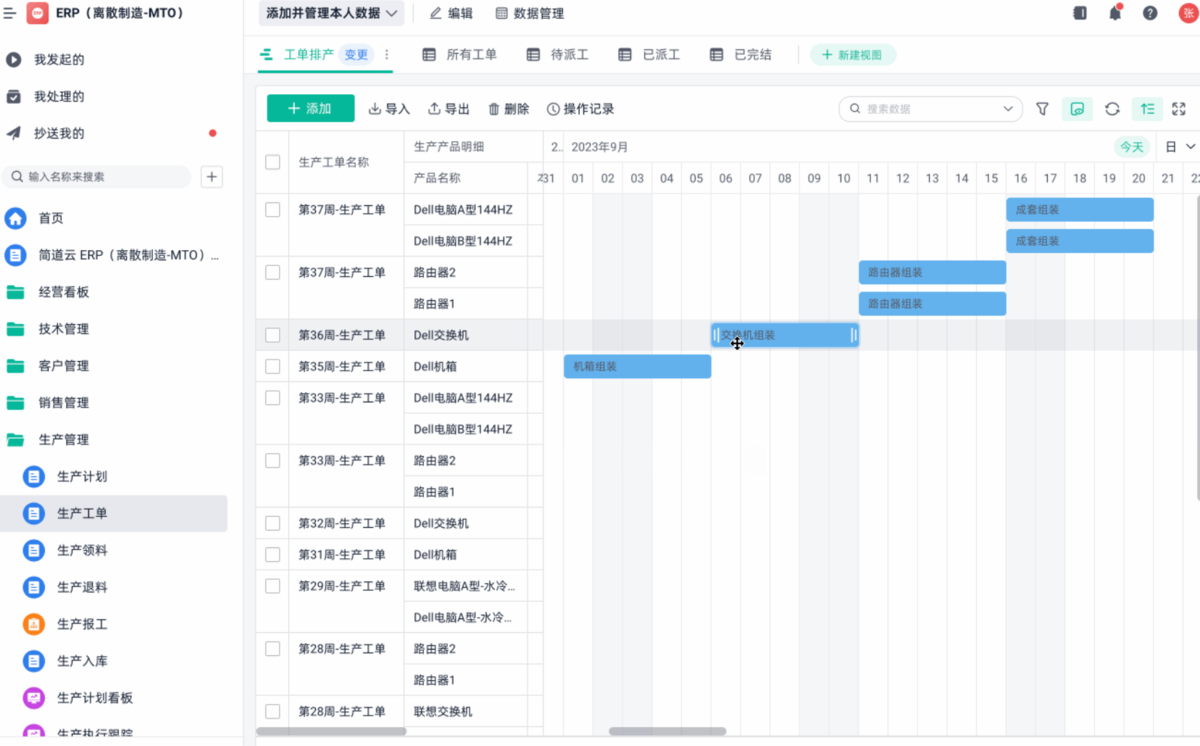This screenshot has height=746, width=1200.
Task: Click 导出 button
Action: tap(449, 109)
